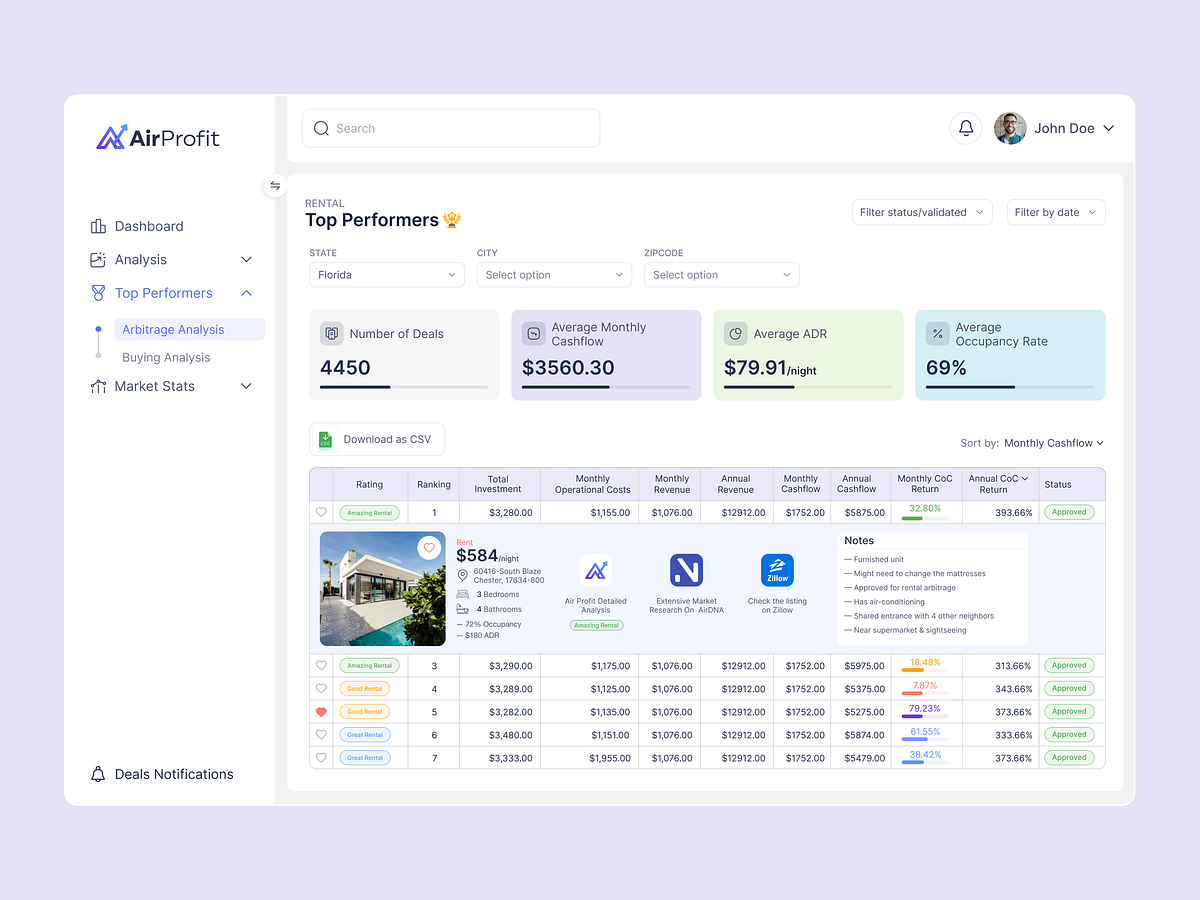Open the Market Stats sidebar menu item
1200x900 pixels.
point(171,386)
